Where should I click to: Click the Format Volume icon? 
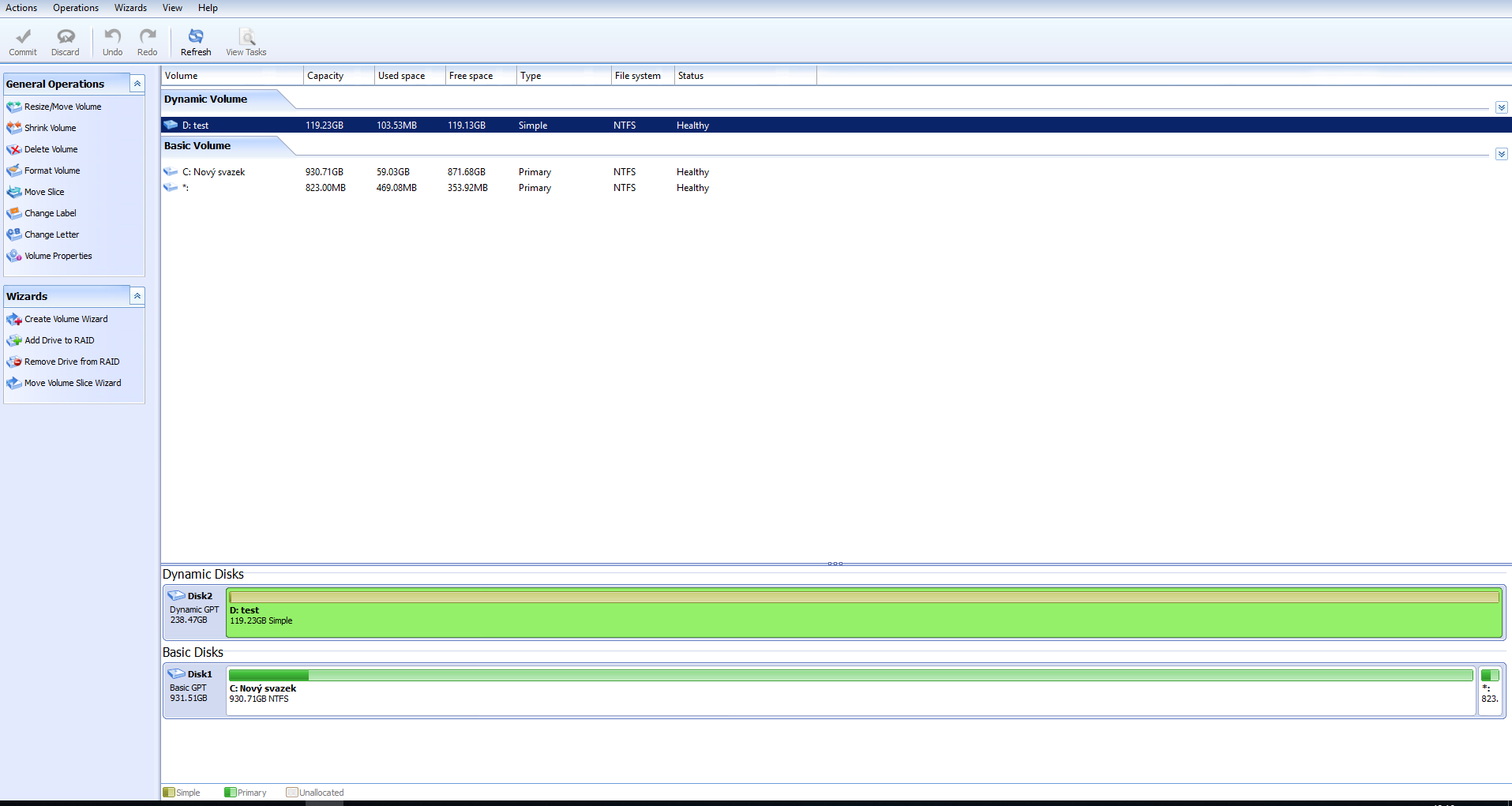pyautogui.click(x=14, y=171)
